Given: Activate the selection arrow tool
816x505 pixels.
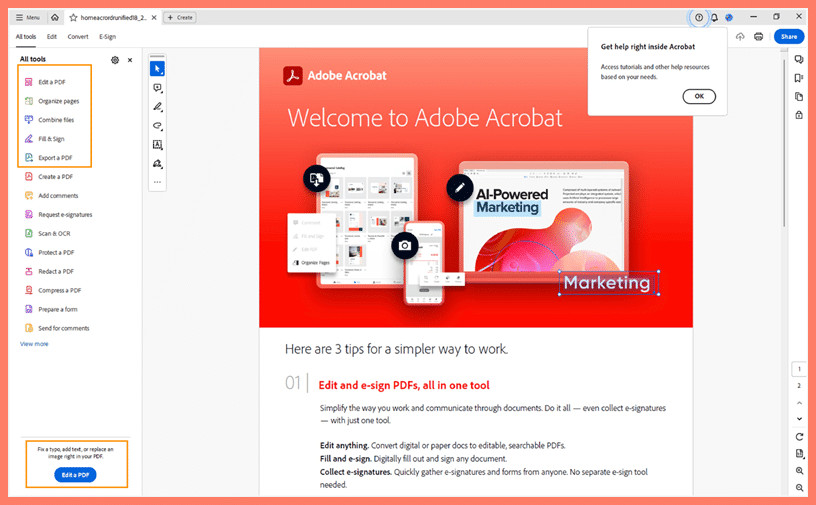Looking at the screenshot, I should [x=157, y=69].
